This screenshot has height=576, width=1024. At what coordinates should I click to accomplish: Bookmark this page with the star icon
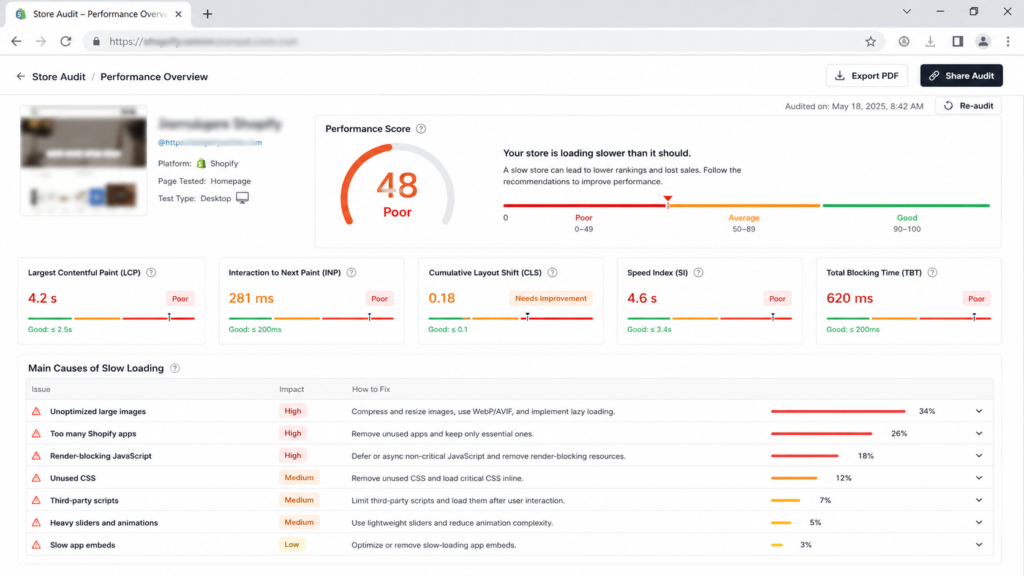871,41
